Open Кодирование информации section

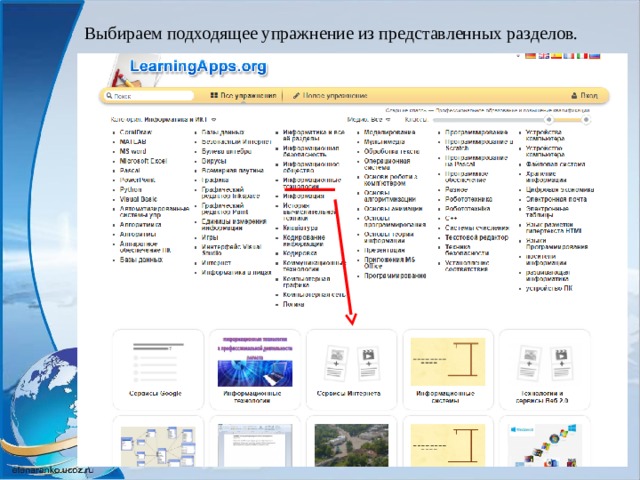click(x=304, y=241)
